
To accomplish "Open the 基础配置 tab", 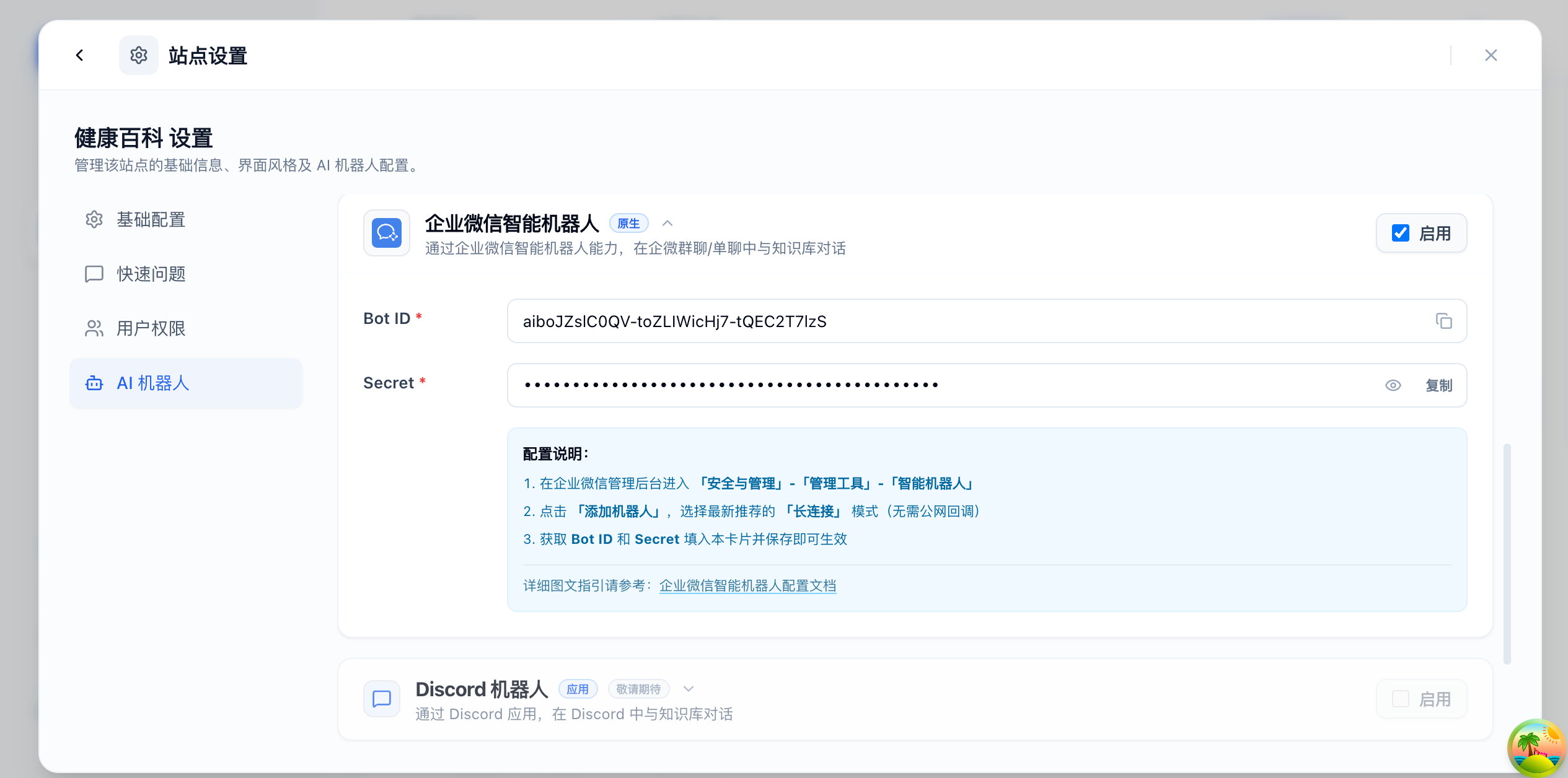I will point(151,219).
